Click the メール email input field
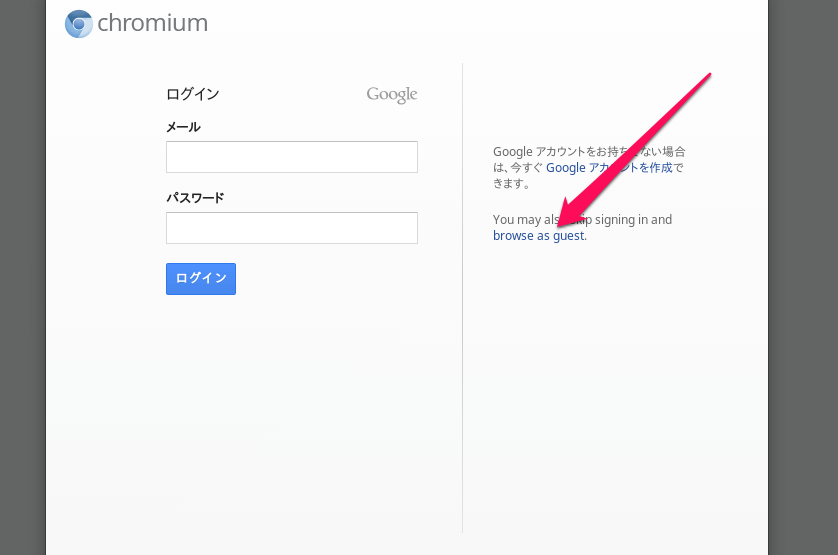Screen dimensions: 838x555 292,157
